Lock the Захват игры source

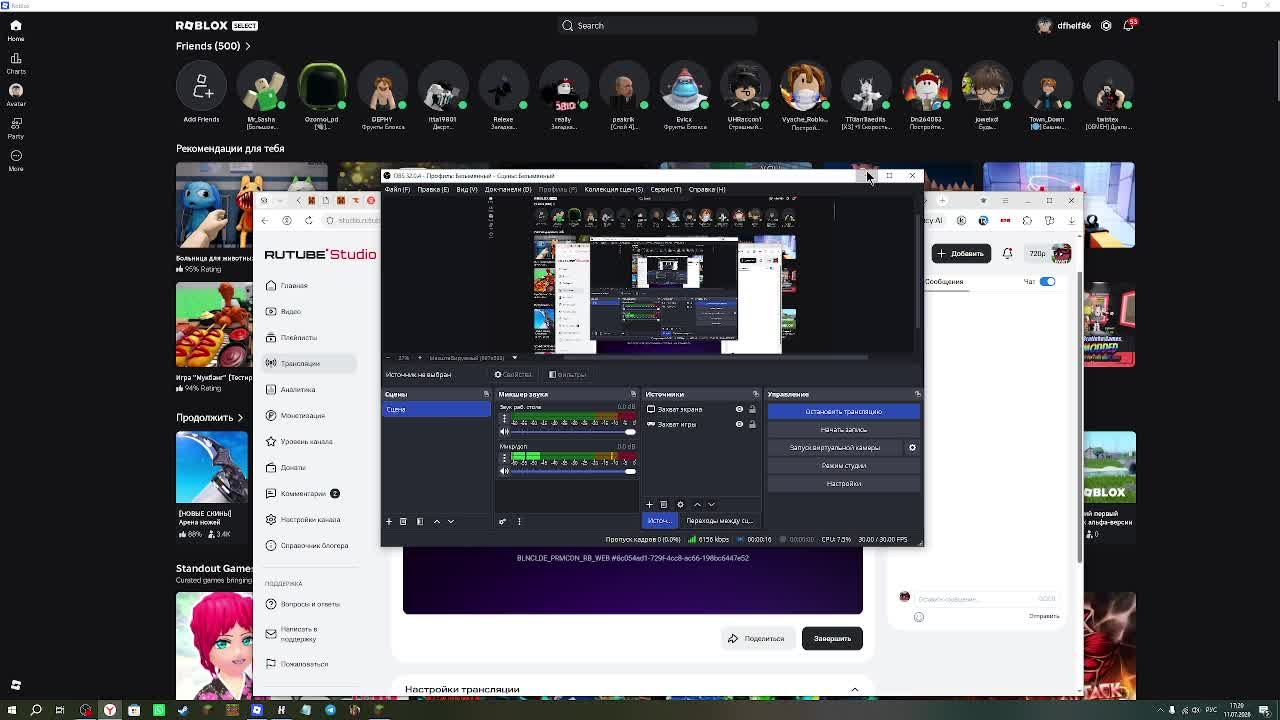[752, 424]
